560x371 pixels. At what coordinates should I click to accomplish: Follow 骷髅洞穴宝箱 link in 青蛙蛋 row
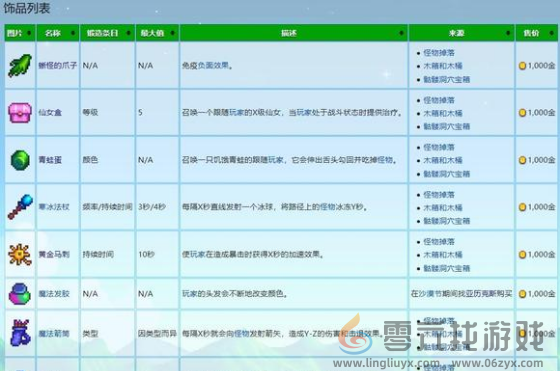(447, 174)
